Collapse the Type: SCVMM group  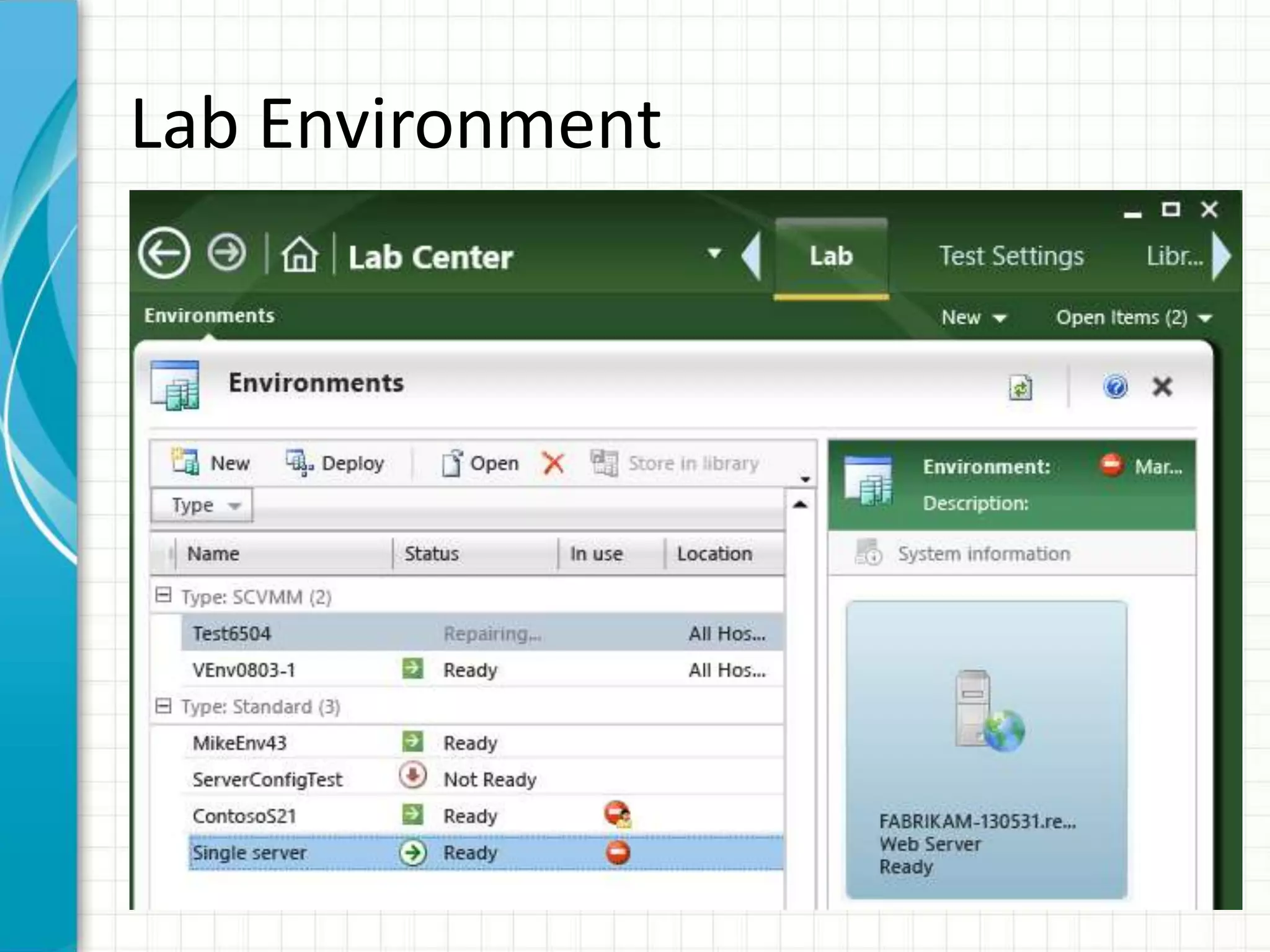coord(163,596)
